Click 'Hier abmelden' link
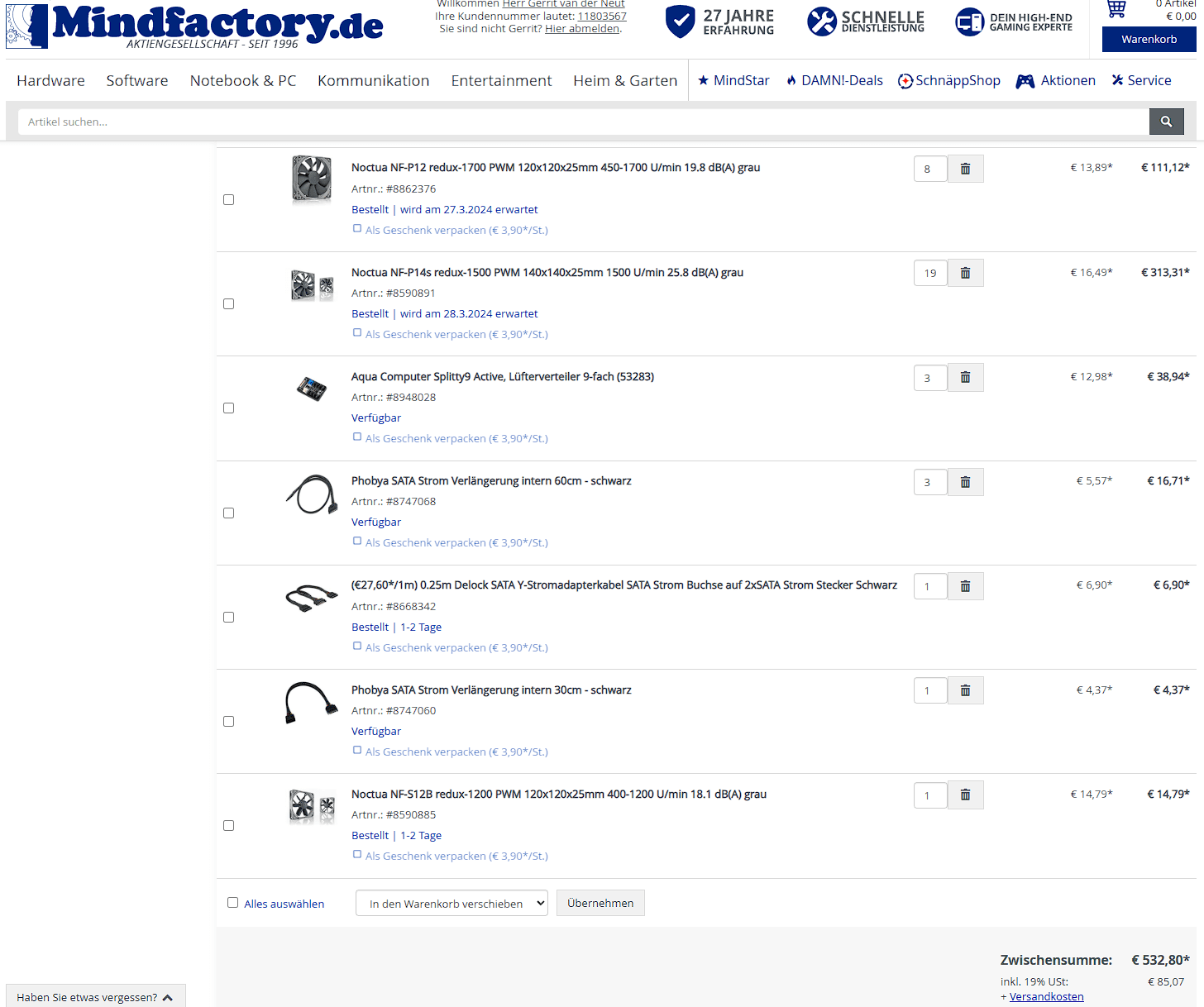This screenshot has width=1204, height=1007. coord(581,28)
